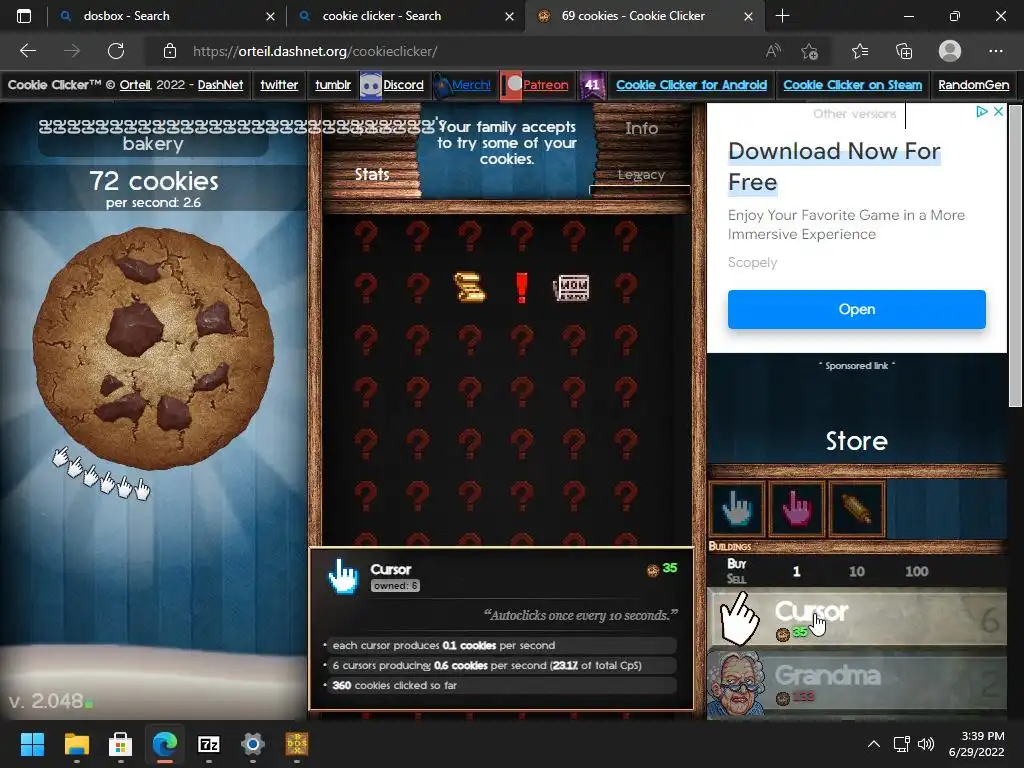Open the Favorites list
The image size is (1024, 768).
click(859, 51)
